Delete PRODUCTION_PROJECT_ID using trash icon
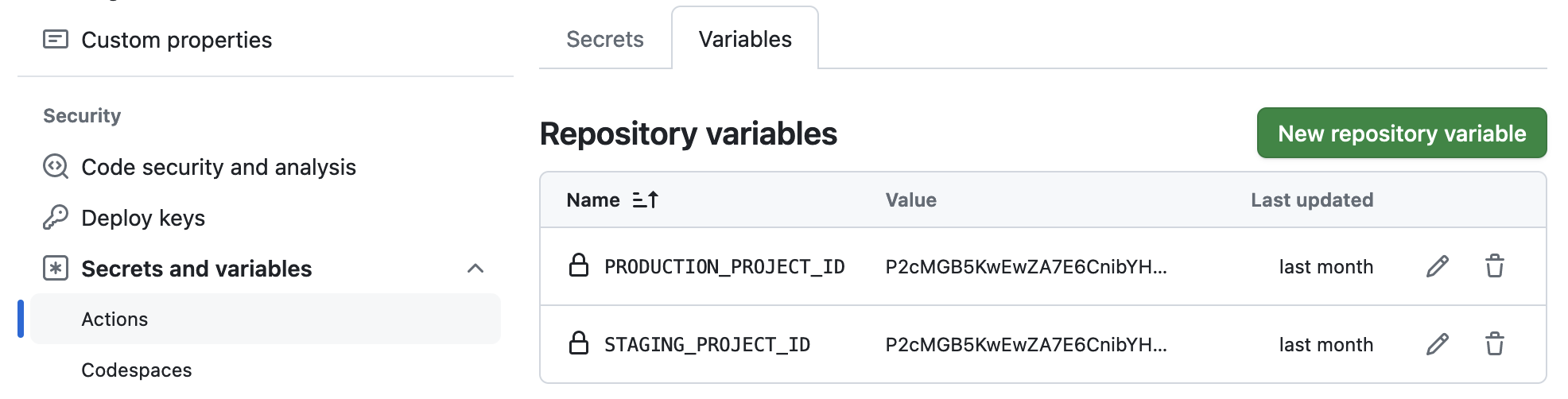The height and width of the screenshot is (399, 1568). tap(1495, 266)
